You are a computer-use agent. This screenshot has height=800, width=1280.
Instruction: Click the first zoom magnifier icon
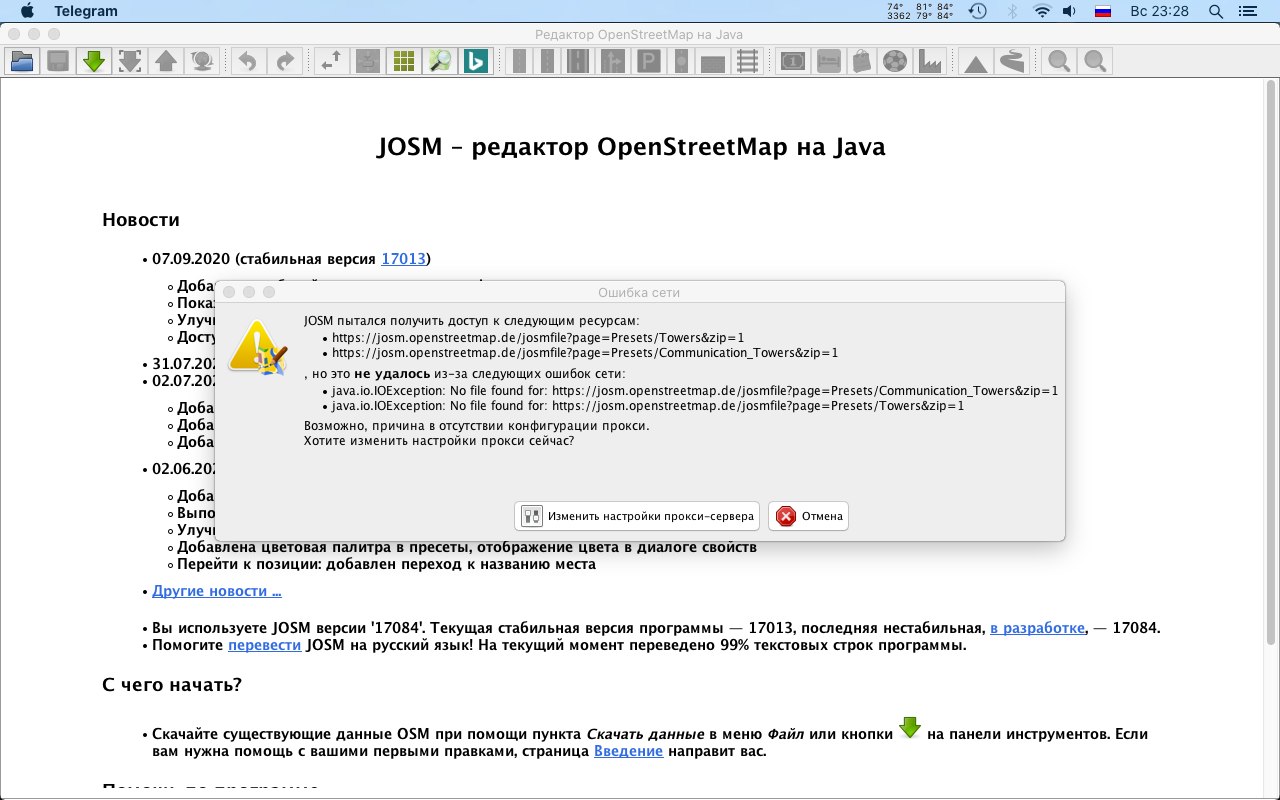(1058, 61)
